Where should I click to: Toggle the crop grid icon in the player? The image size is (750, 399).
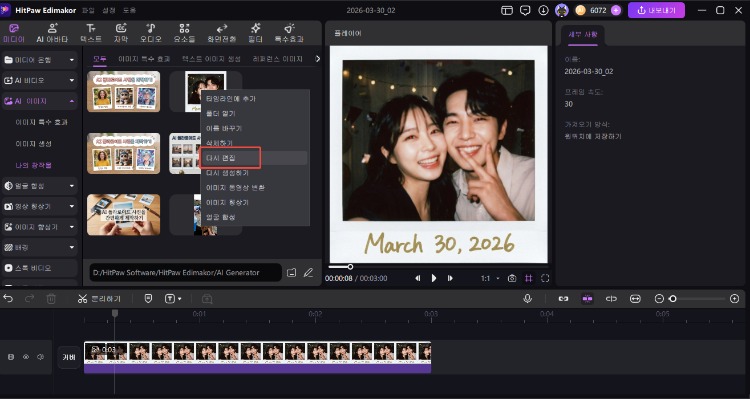click(x=529, y=278)
